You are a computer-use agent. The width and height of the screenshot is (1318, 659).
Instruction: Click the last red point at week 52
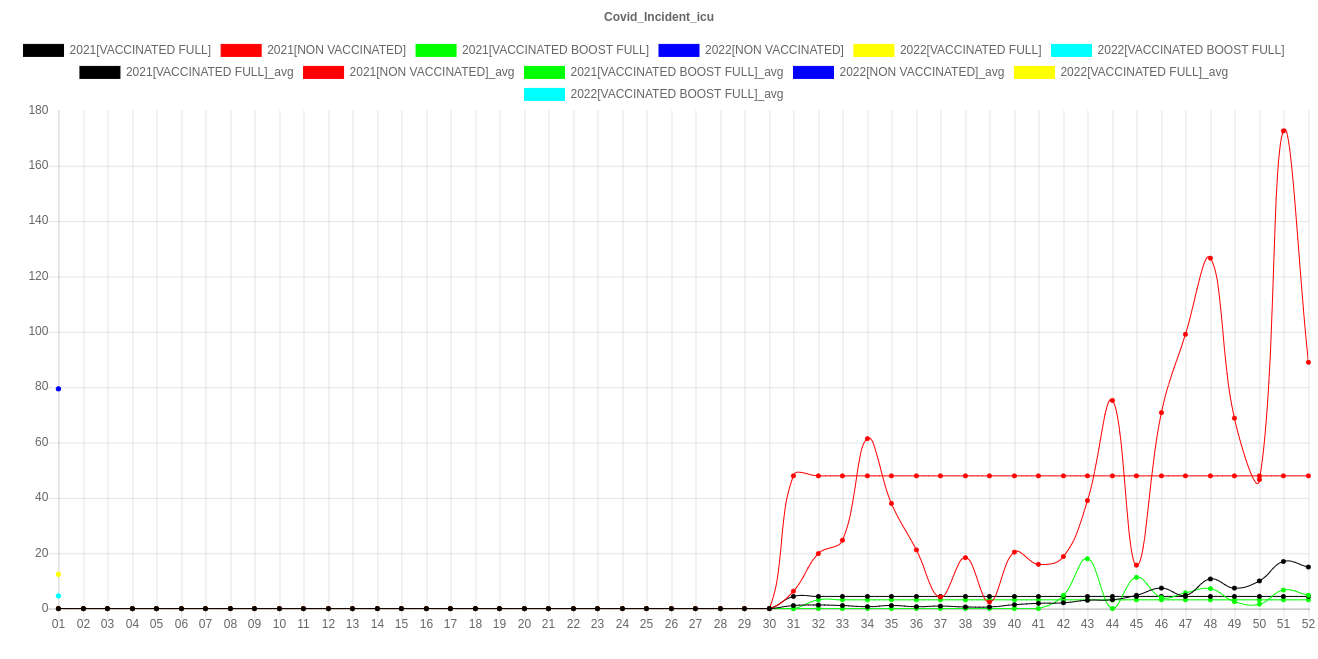pos(1307,362)
